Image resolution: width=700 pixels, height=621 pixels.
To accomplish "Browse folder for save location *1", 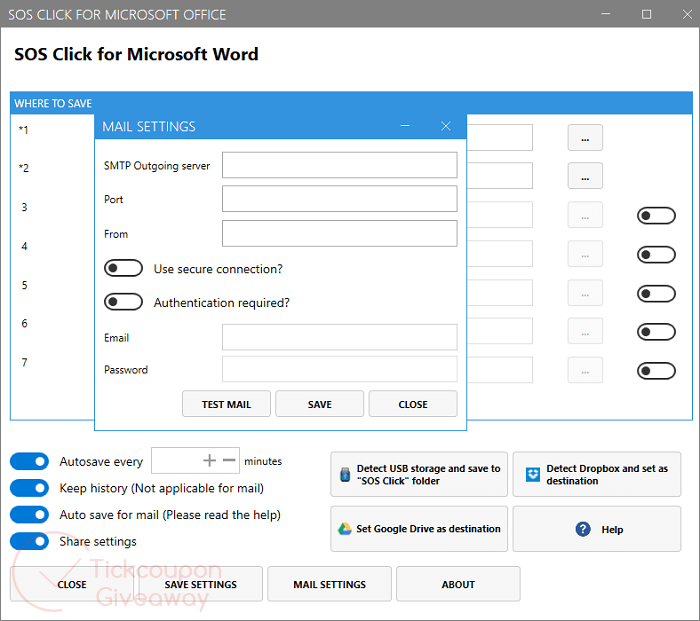I will [585, 138].
